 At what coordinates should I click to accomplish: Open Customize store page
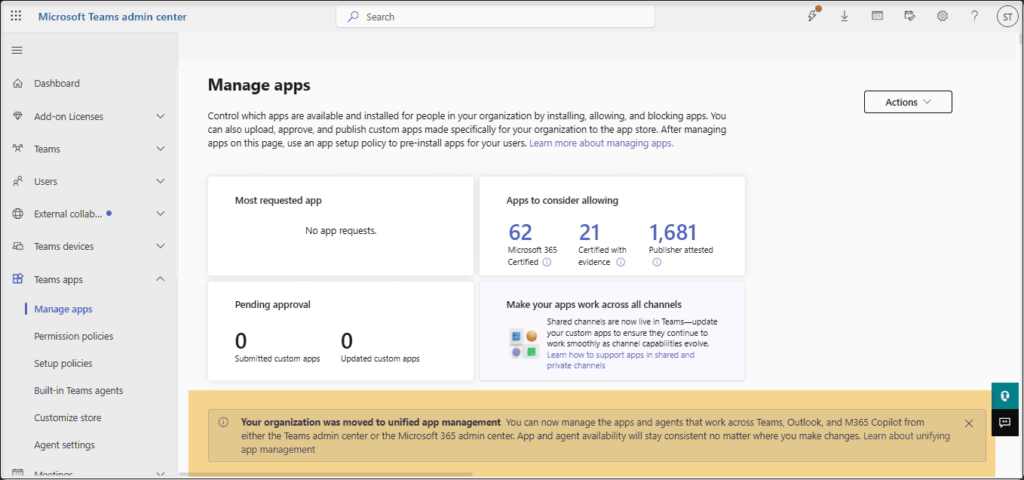tap(68, 418)
